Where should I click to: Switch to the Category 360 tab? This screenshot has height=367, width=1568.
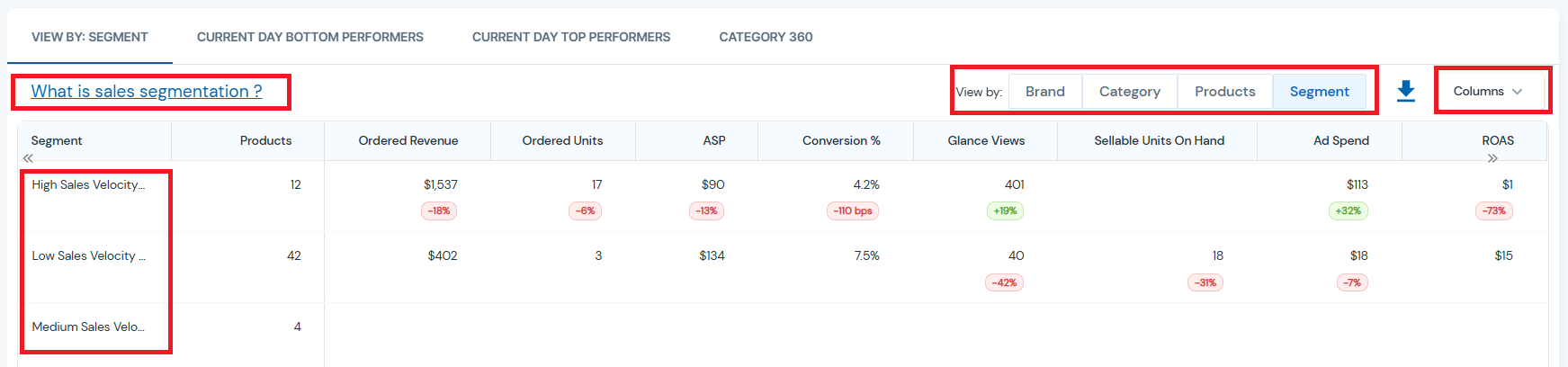[x=766, y=37]
